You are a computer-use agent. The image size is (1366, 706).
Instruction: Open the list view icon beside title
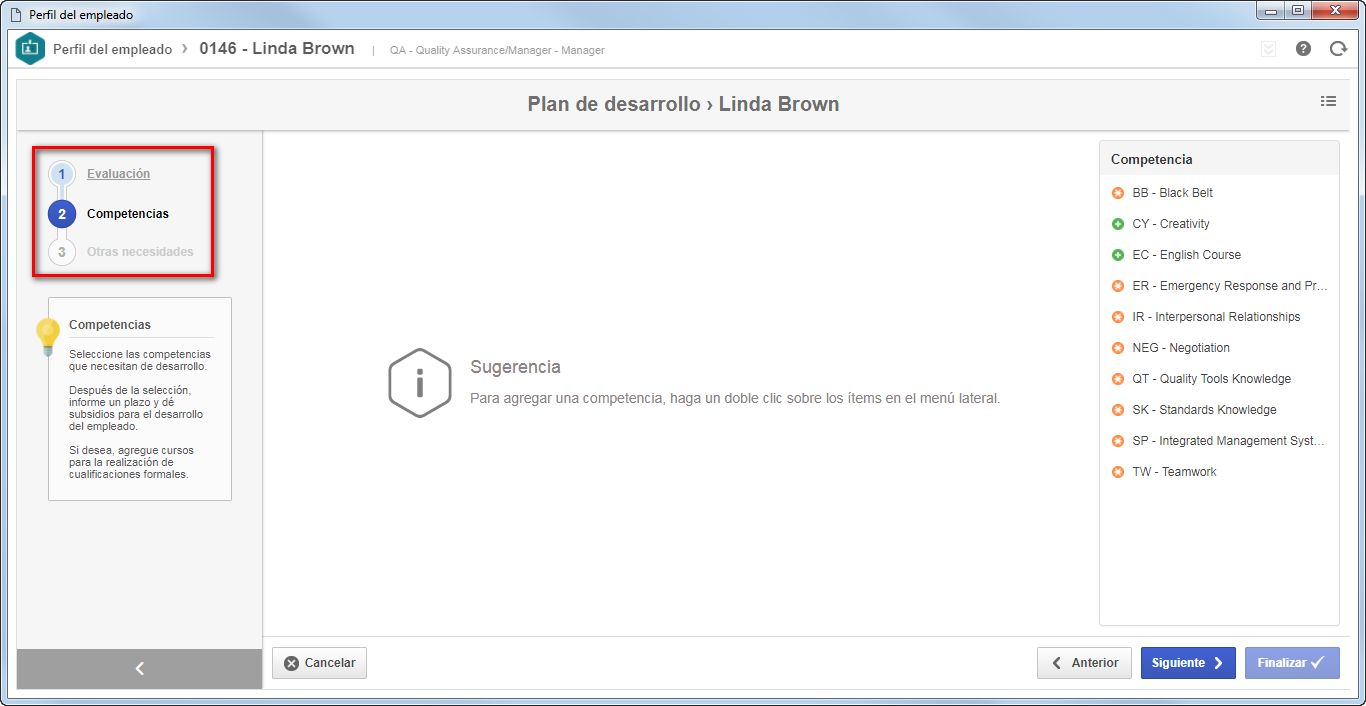point(1328,101)
